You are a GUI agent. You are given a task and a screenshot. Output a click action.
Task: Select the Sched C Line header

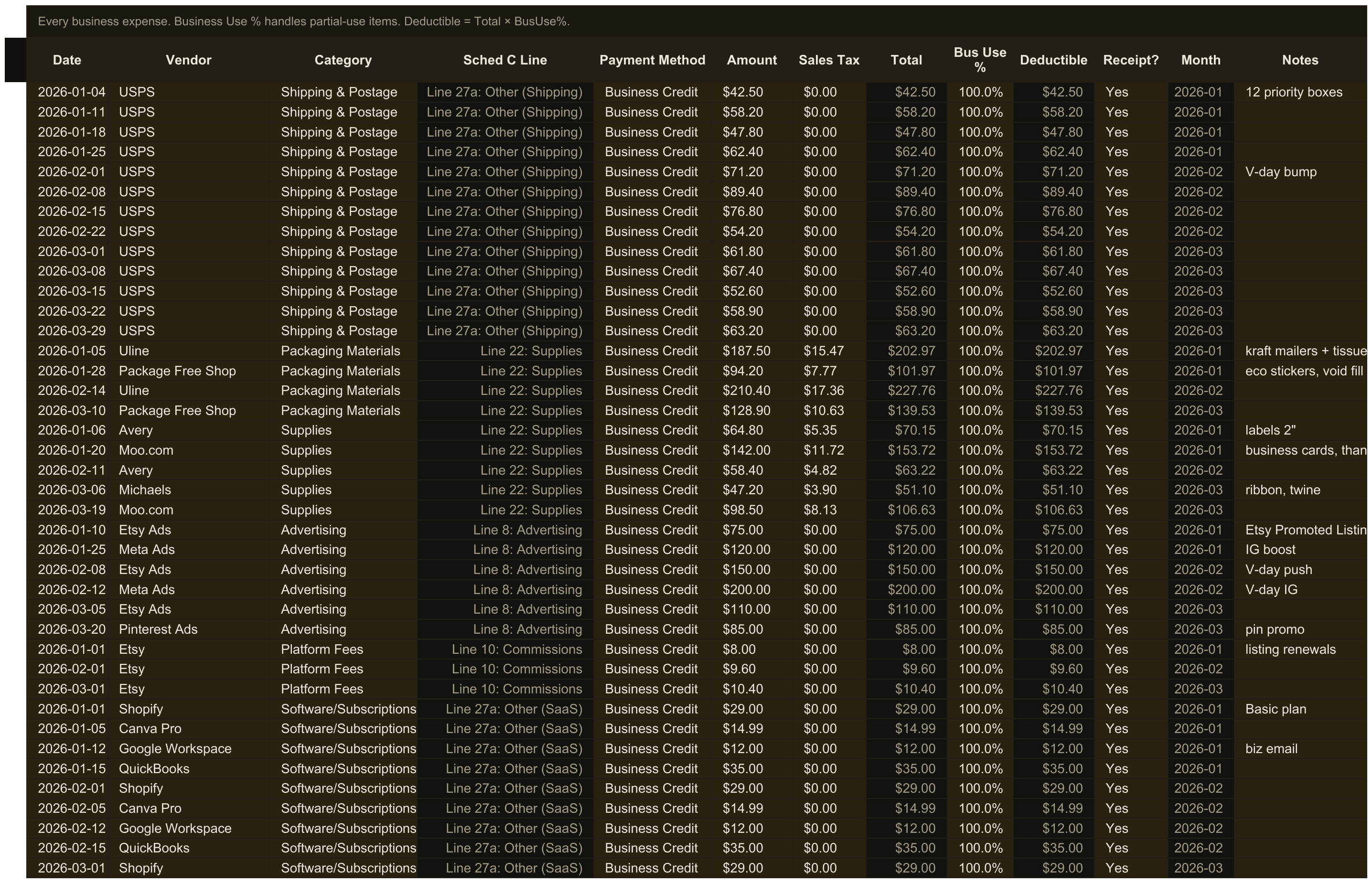pos(505,60)
